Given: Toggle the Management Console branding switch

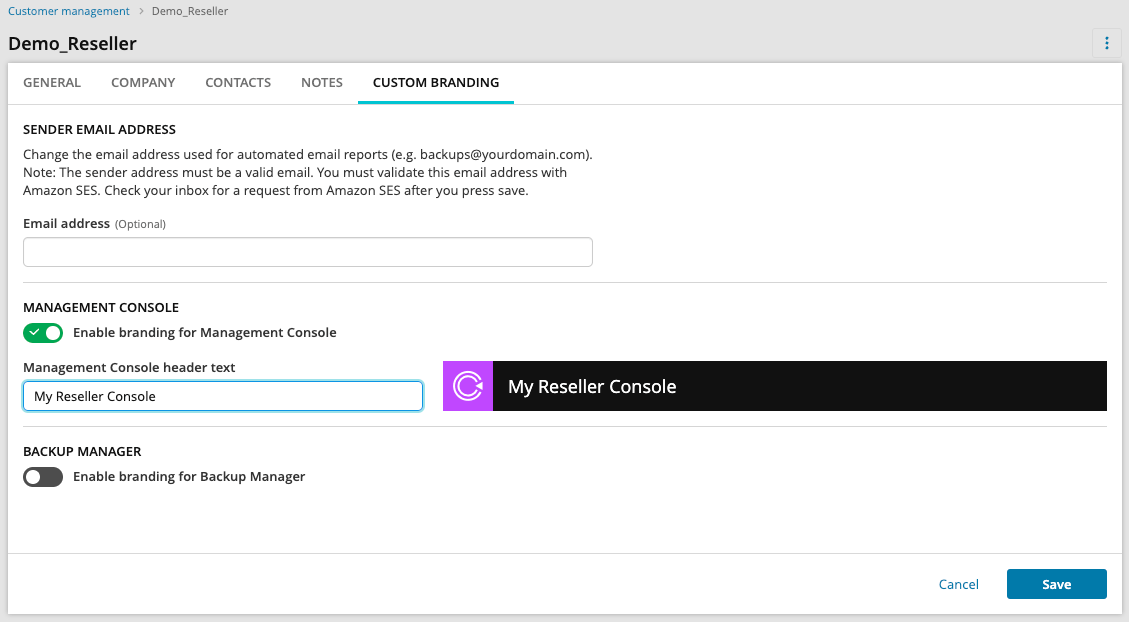Looking at the screenshot, I should pyautogui.click(x=43, y=332).
